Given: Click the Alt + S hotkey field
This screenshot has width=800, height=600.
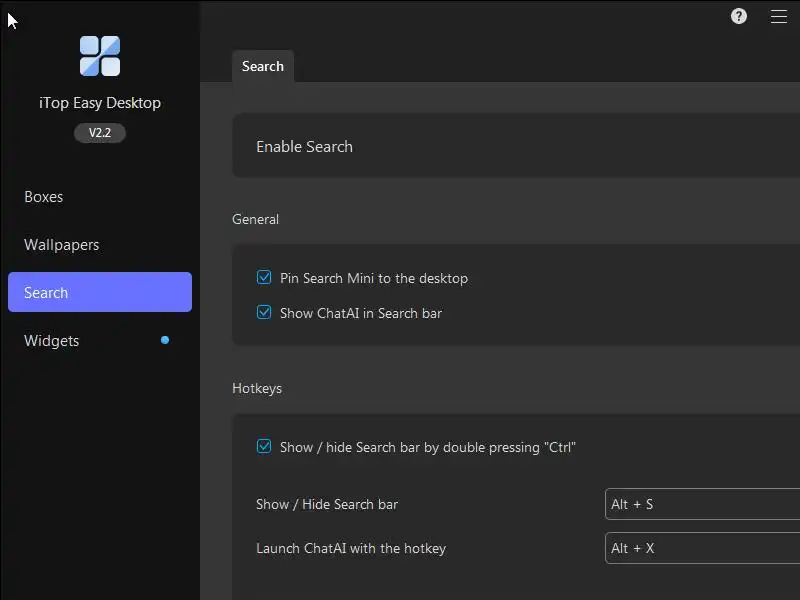Looking at the screenshot, I should click(702, 504).
